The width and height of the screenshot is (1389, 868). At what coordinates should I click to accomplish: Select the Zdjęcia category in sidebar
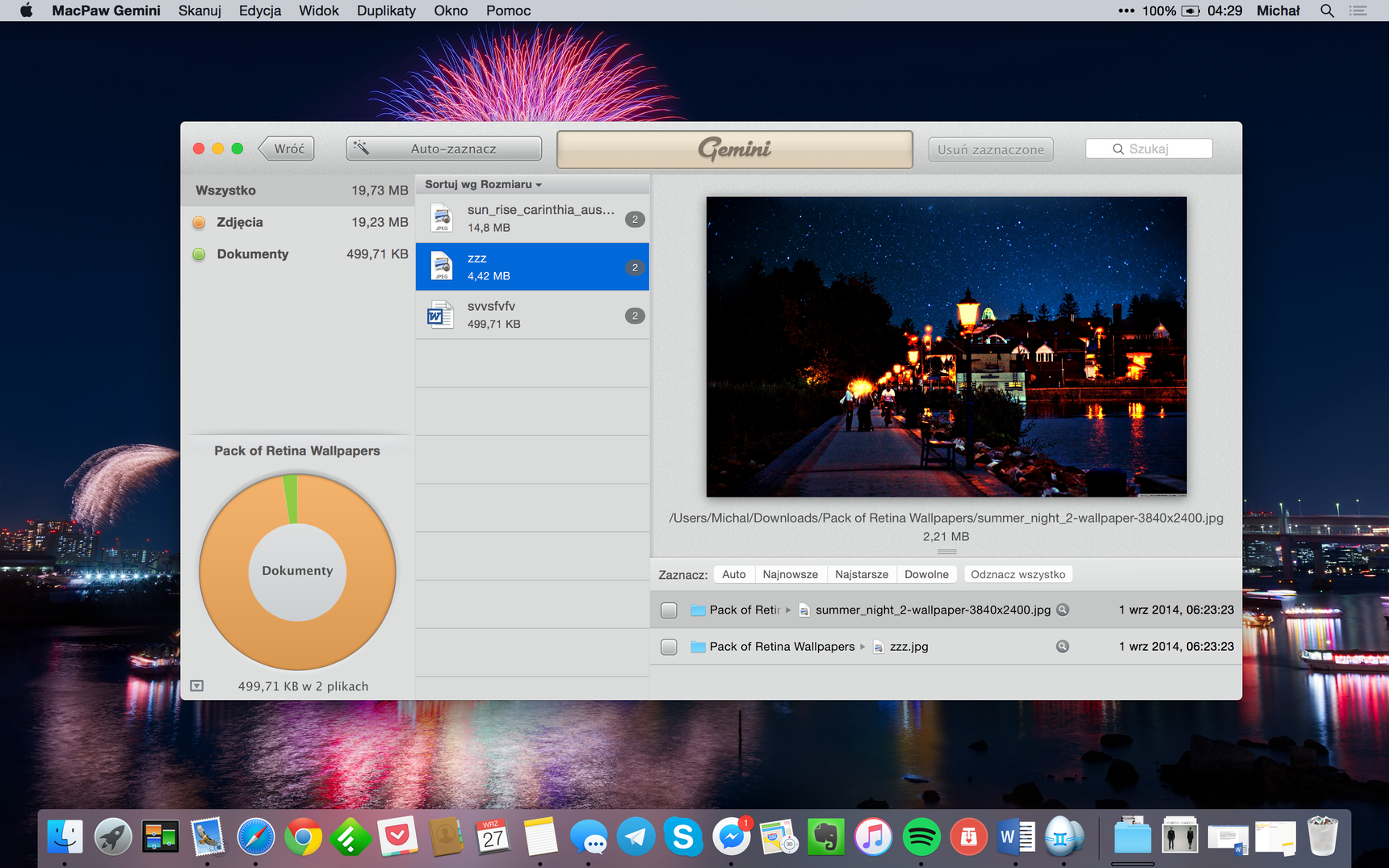pos(298,222)
